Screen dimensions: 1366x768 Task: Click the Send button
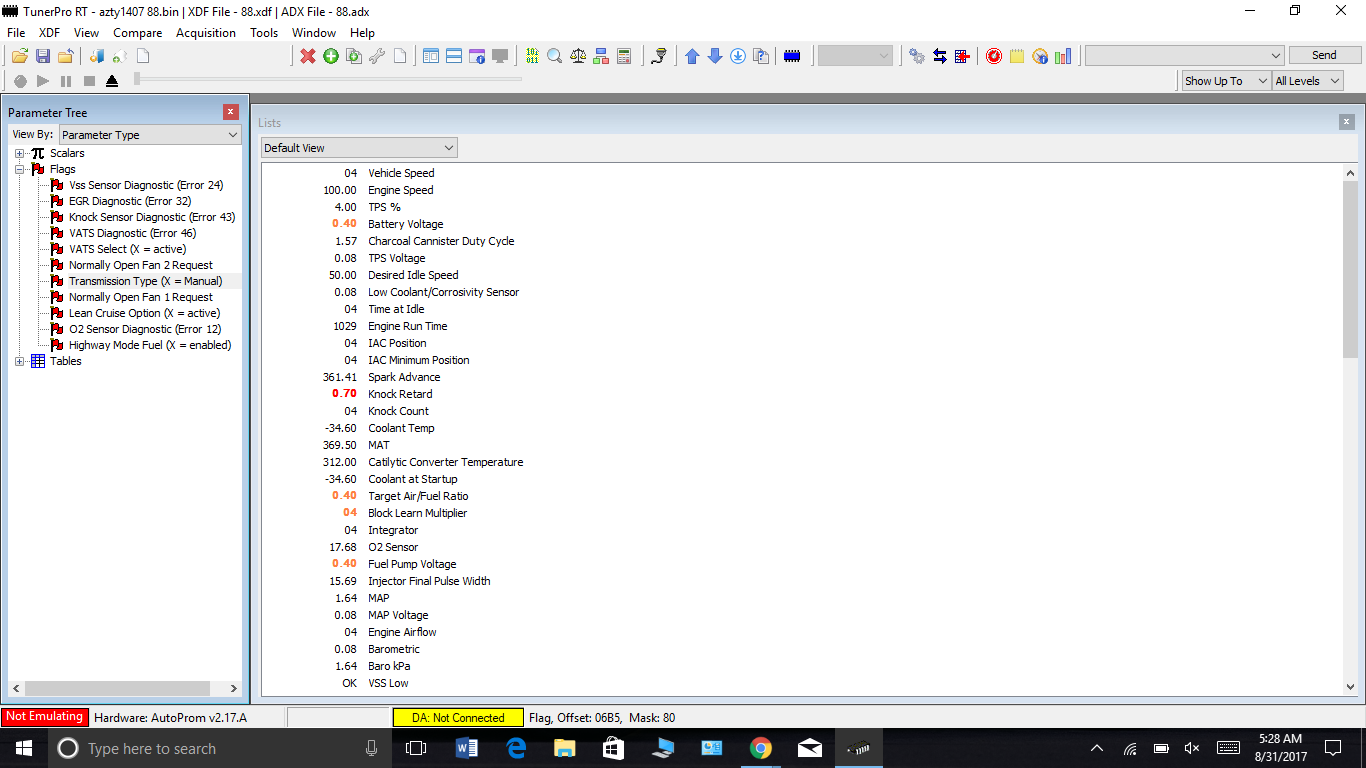point(1324,55)
